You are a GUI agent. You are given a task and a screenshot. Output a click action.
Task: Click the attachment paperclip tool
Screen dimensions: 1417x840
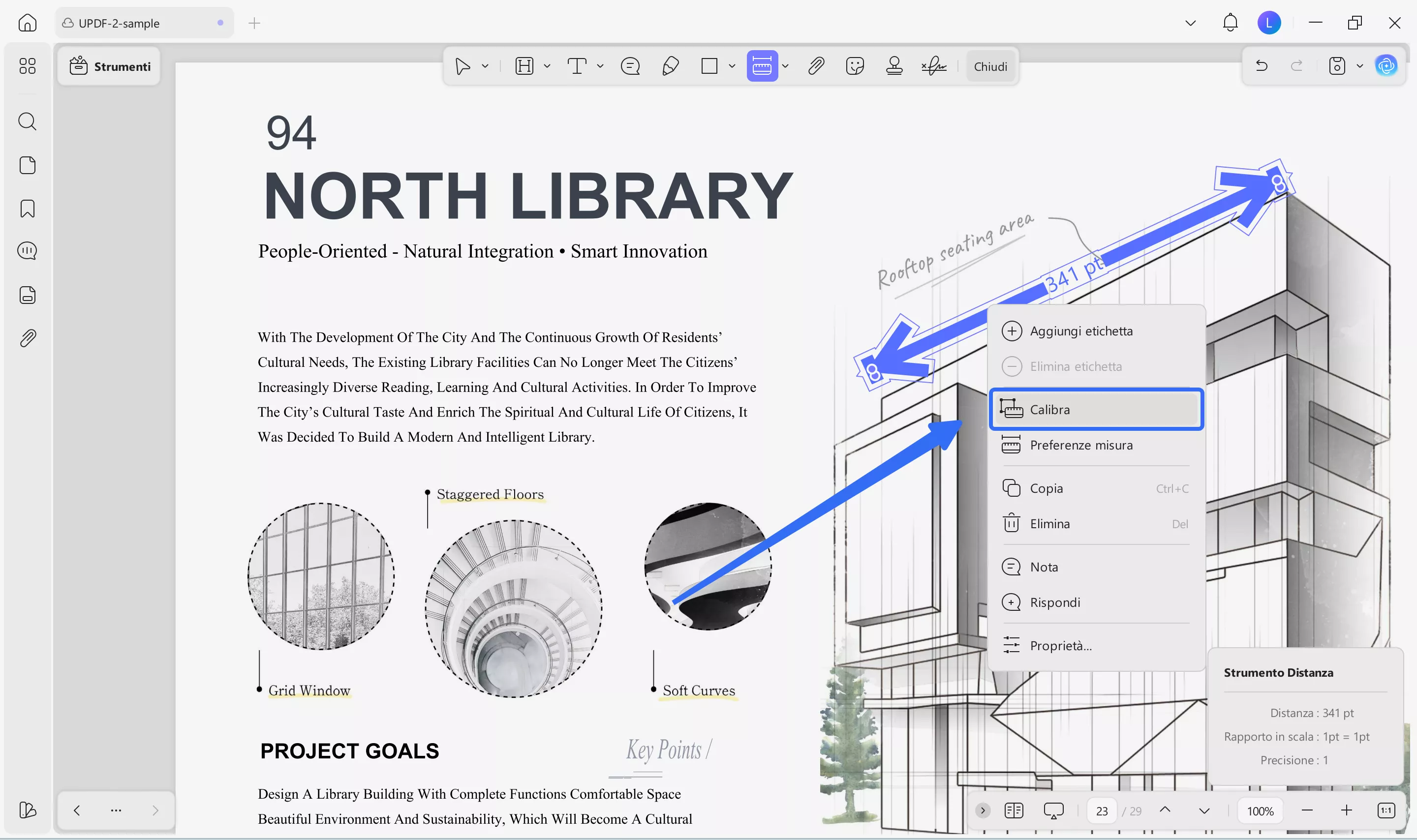(815, 66)
